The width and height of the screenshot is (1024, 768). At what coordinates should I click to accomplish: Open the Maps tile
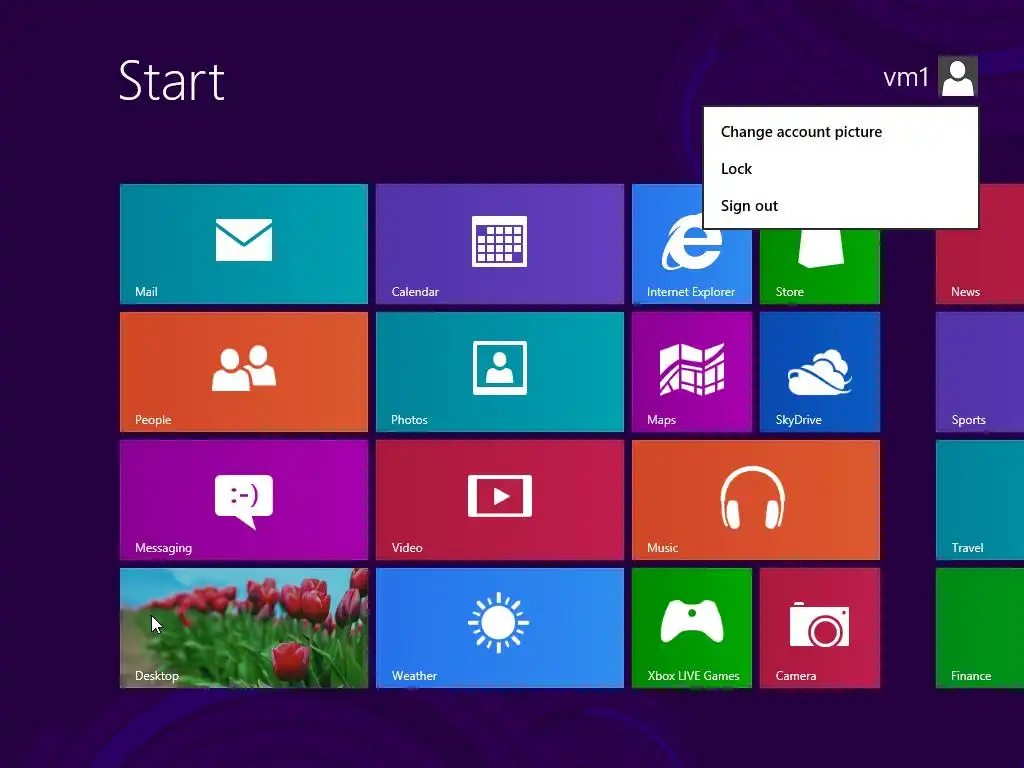tap(692, 372)
